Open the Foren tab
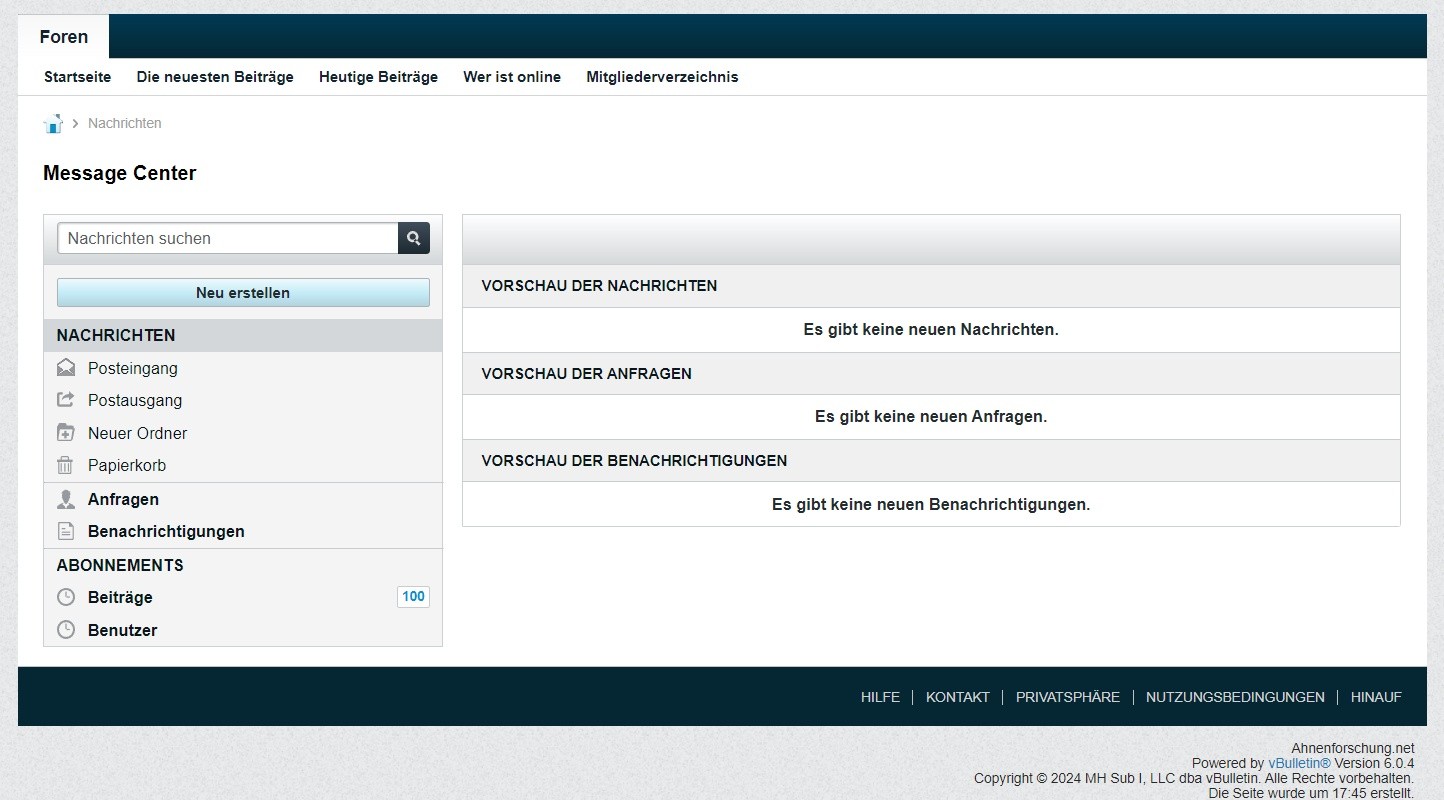1444x800 pixels. pos(64,37)
